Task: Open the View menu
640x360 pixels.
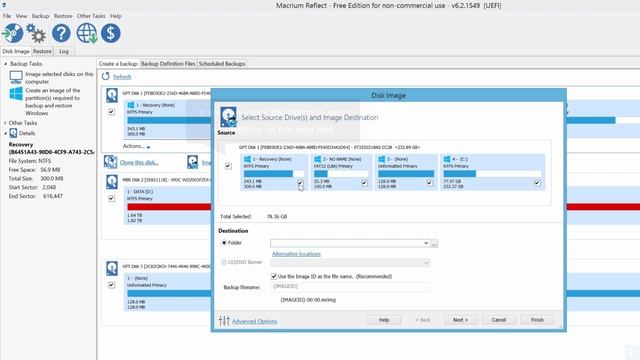Action: click(x=21, y=16)
